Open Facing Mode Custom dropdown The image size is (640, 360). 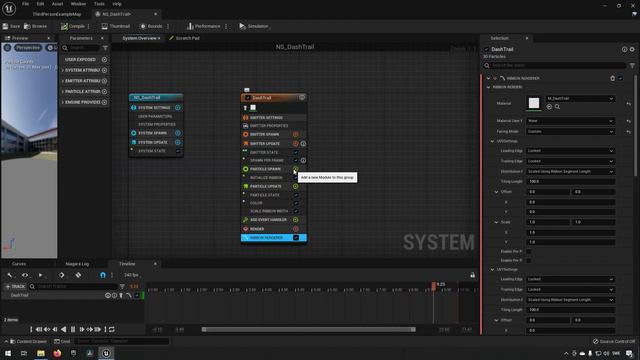coord(570,132)
